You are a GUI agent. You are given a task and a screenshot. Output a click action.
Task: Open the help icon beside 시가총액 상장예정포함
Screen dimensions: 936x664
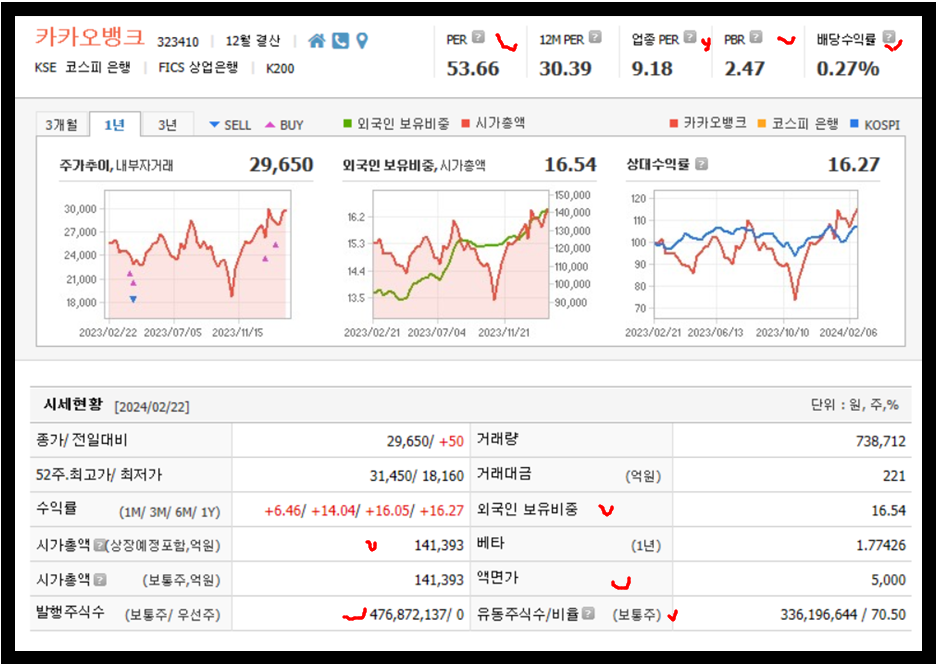pyautogui.click(x=99, y=545)
